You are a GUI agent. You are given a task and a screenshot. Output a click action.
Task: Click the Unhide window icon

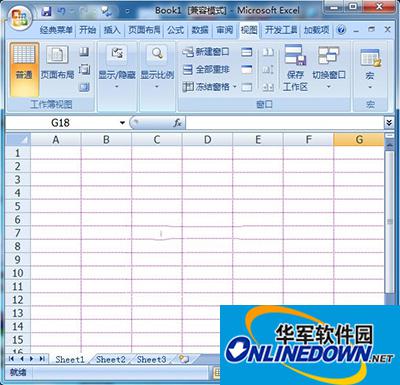(x=247, y=87)
